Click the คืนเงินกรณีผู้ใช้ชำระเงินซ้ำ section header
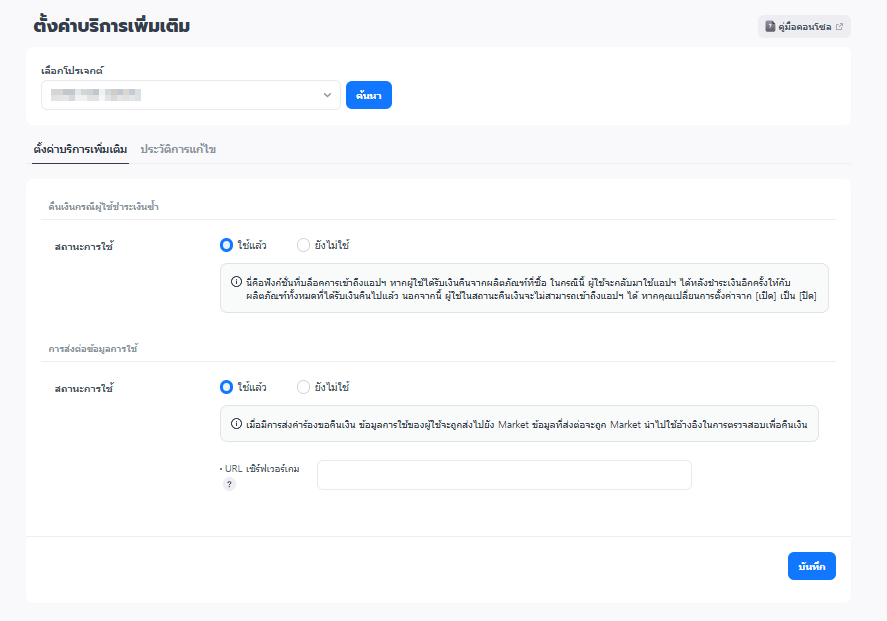The width and height of the screenshot is (887, 621). pos(104,206)
